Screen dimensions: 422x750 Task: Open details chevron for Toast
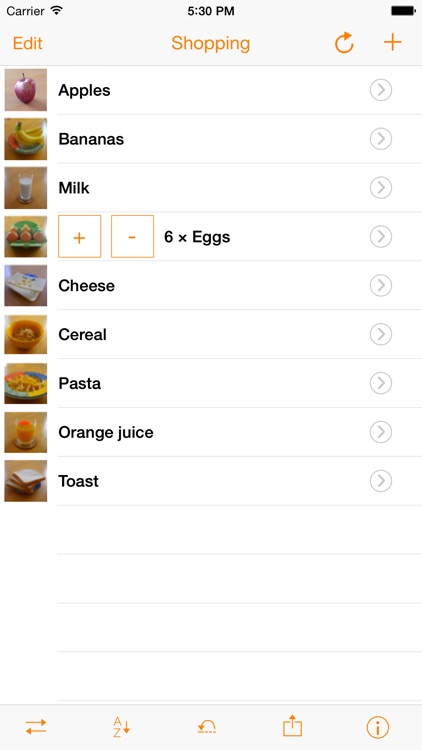click(381, 481)
